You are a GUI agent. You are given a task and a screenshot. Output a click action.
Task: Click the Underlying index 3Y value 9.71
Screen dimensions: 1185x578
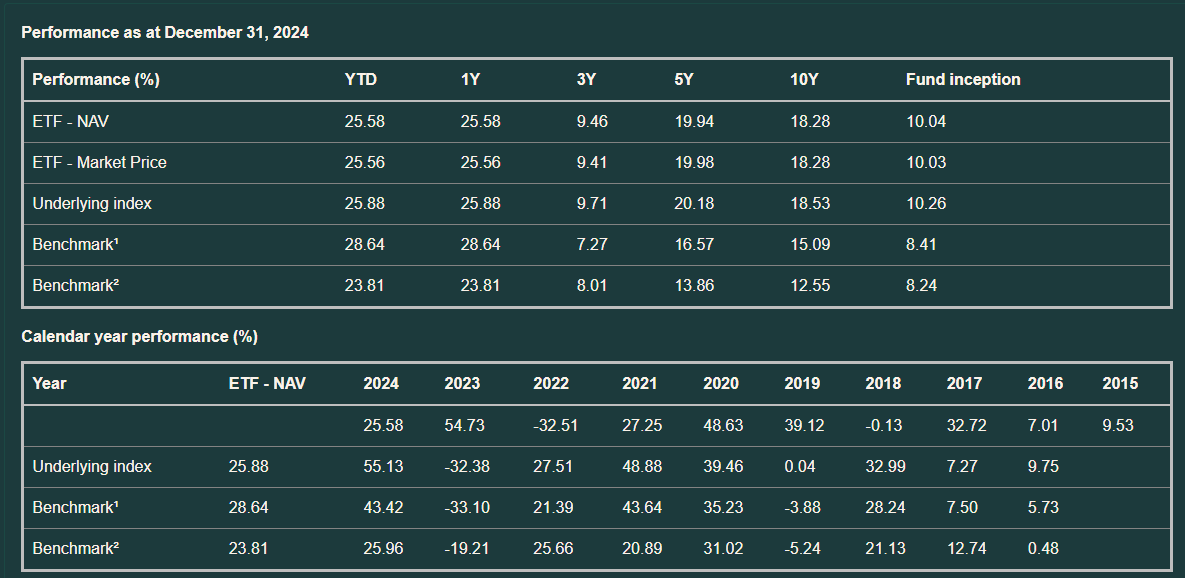592,203
